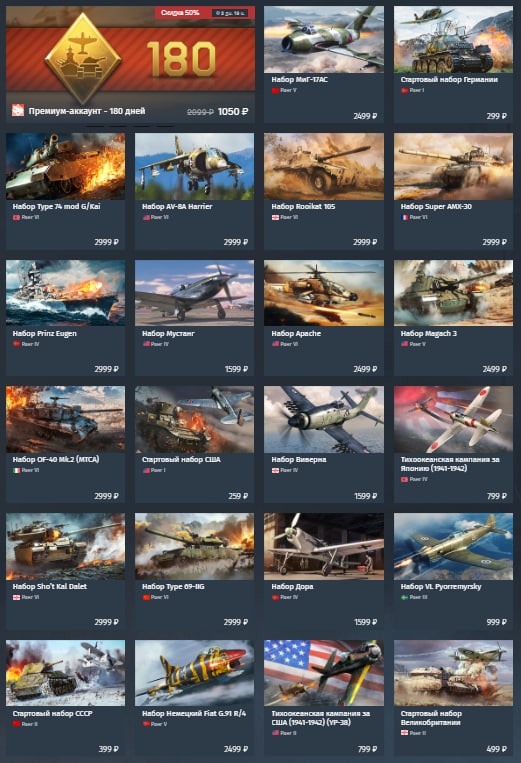Screen dimensions: 521x763
Task: Click the Britain starter pack price 499 ₽
Action: (x=496, y=749)
